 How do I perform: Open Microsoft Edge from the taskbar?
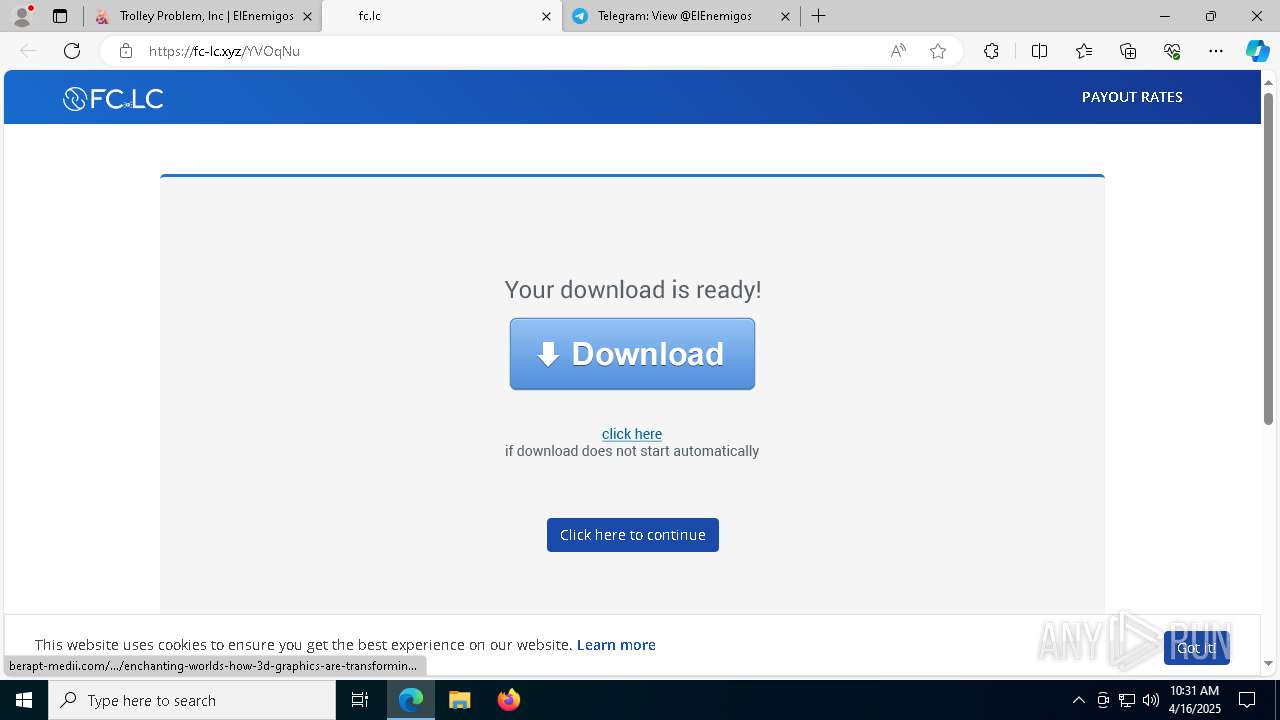coord(411,700)
